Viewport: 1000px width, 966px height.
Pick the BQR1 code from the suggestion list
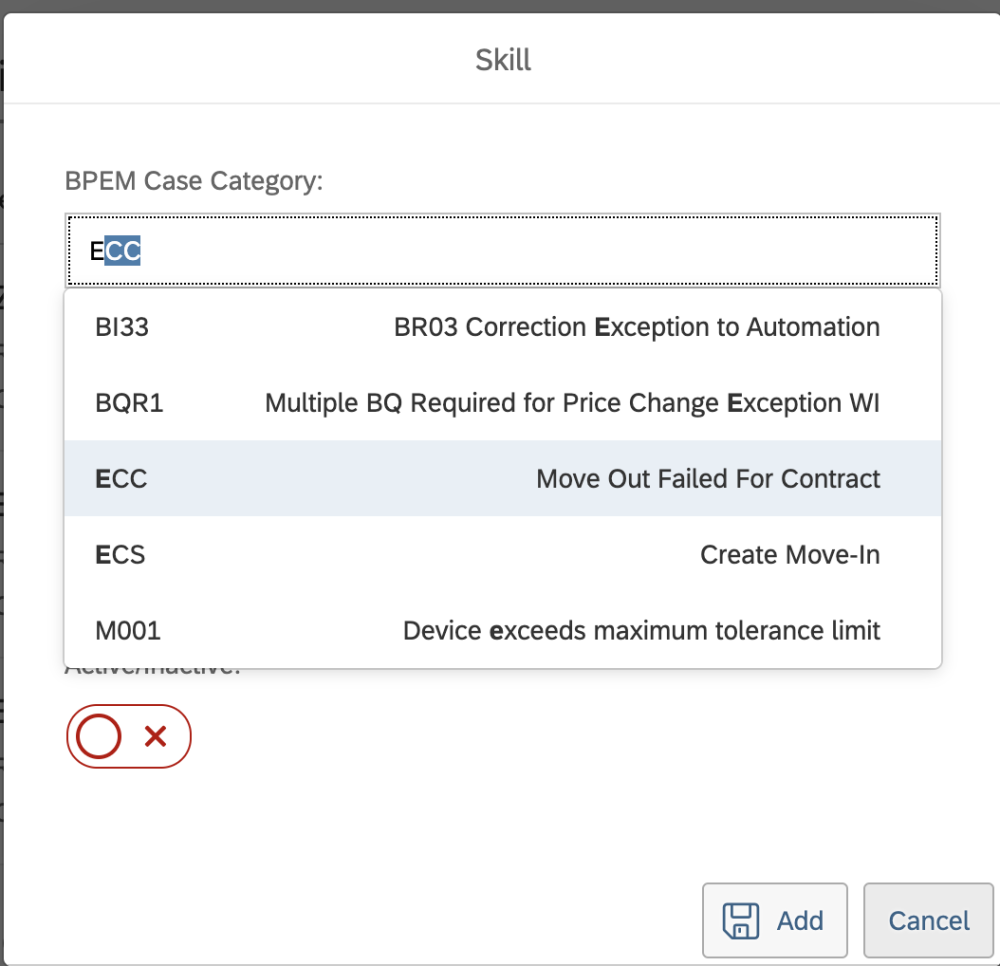[x=129, y=403]
